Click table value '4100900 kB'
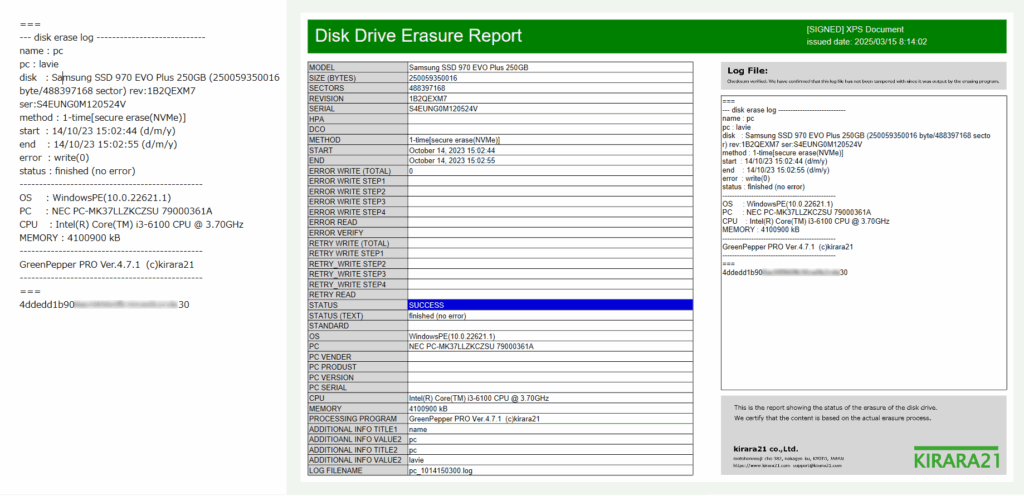Screen dimensions: 1024x496 click(428, 409)
